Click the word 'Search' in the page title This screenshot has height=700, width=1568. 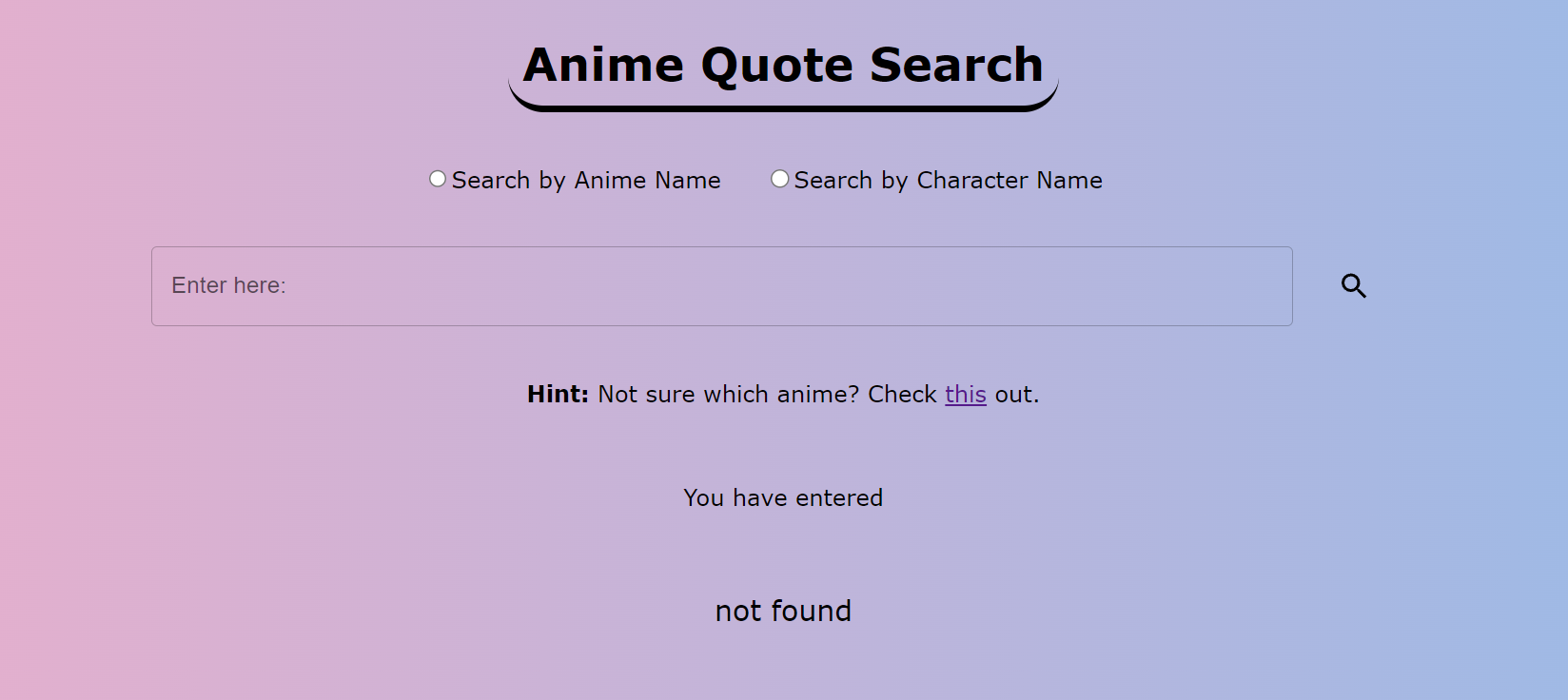coord(956,66)
